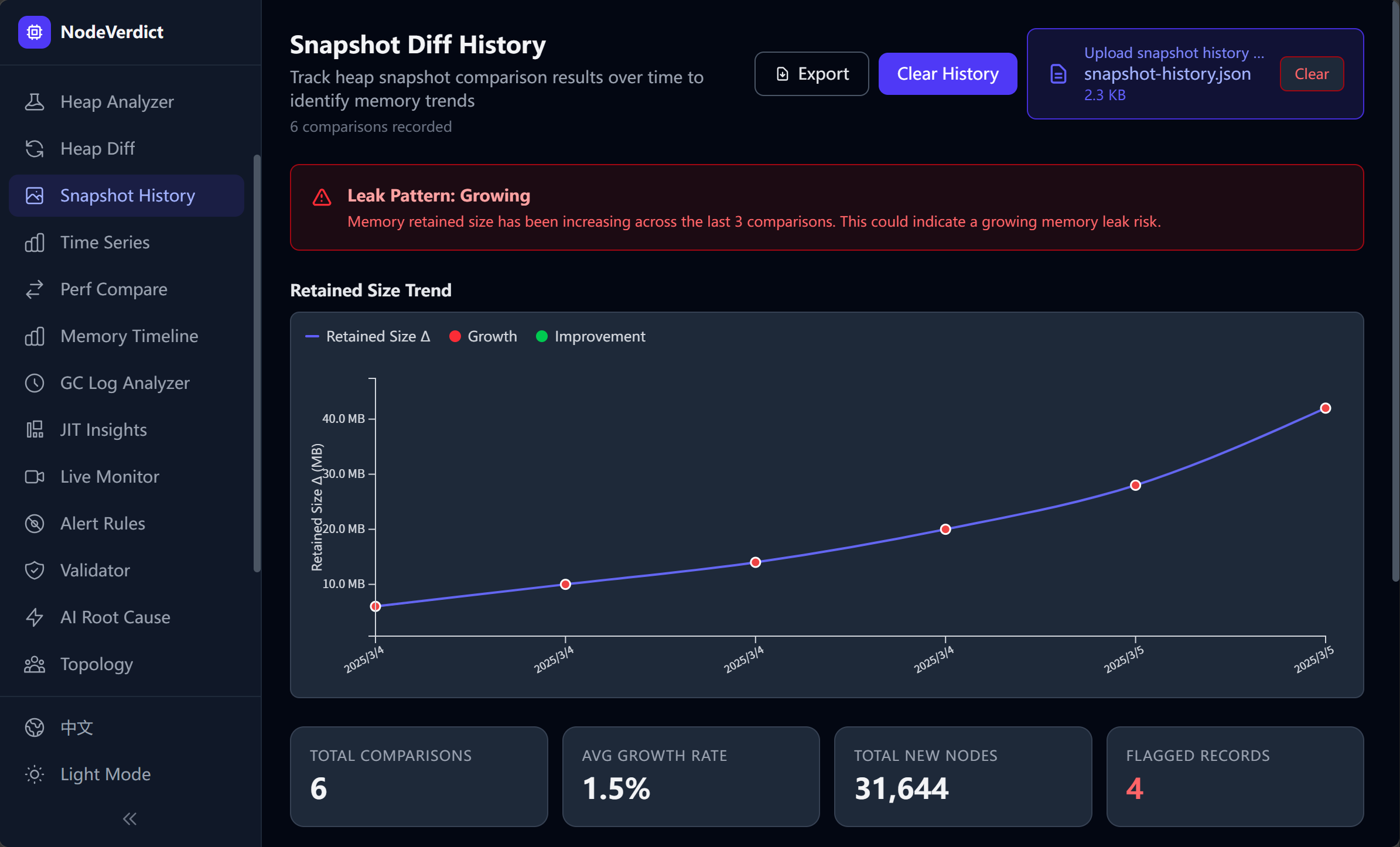1400x847 pixels.
Task: Click Total Comparisons card
Action: (x=419, y=777)
